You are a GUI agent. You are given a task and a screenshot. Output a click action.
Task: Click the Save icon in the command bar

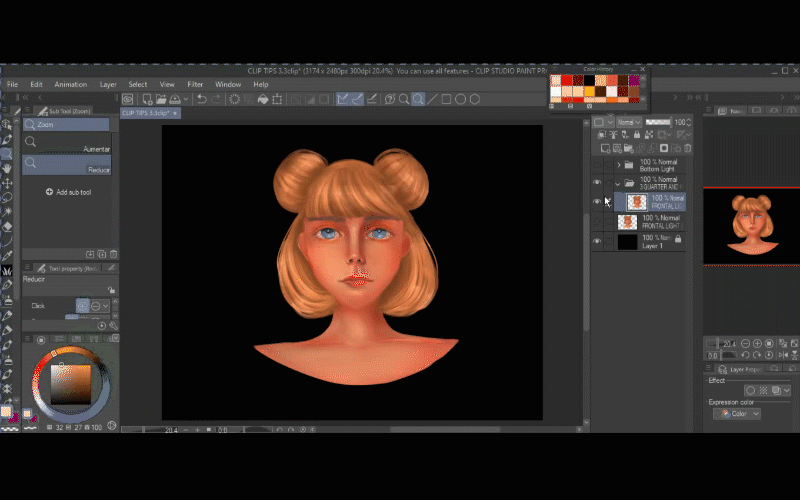point(175,99)
